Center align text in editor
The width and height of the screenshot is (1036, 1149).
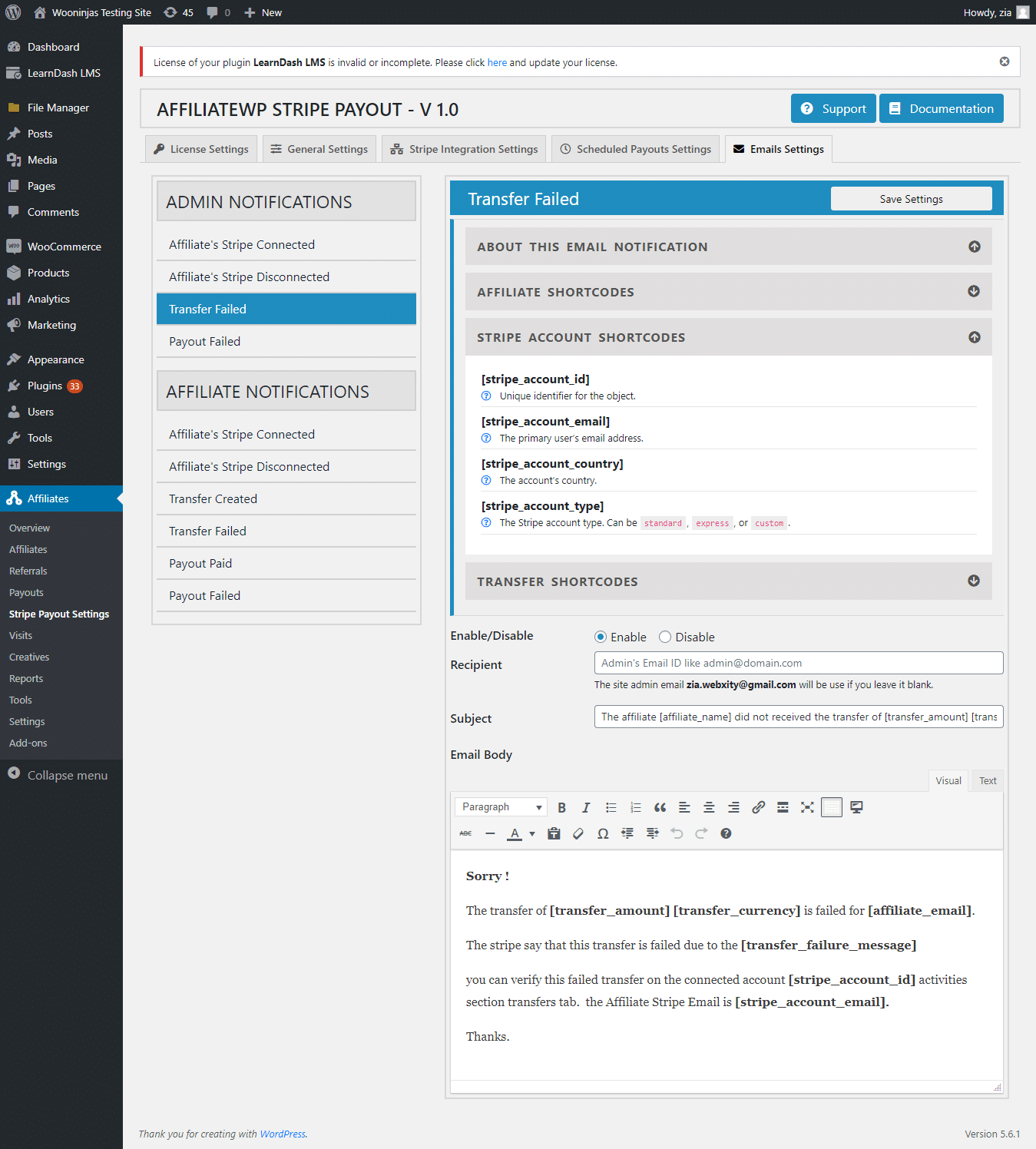pyautogui.click(x=709, y=807)
